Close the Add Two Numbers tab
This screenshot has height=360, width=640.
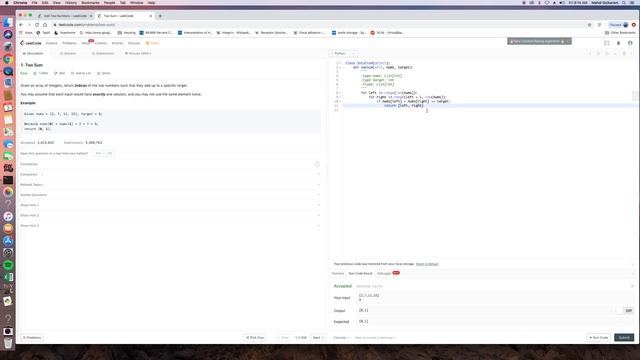91,16
